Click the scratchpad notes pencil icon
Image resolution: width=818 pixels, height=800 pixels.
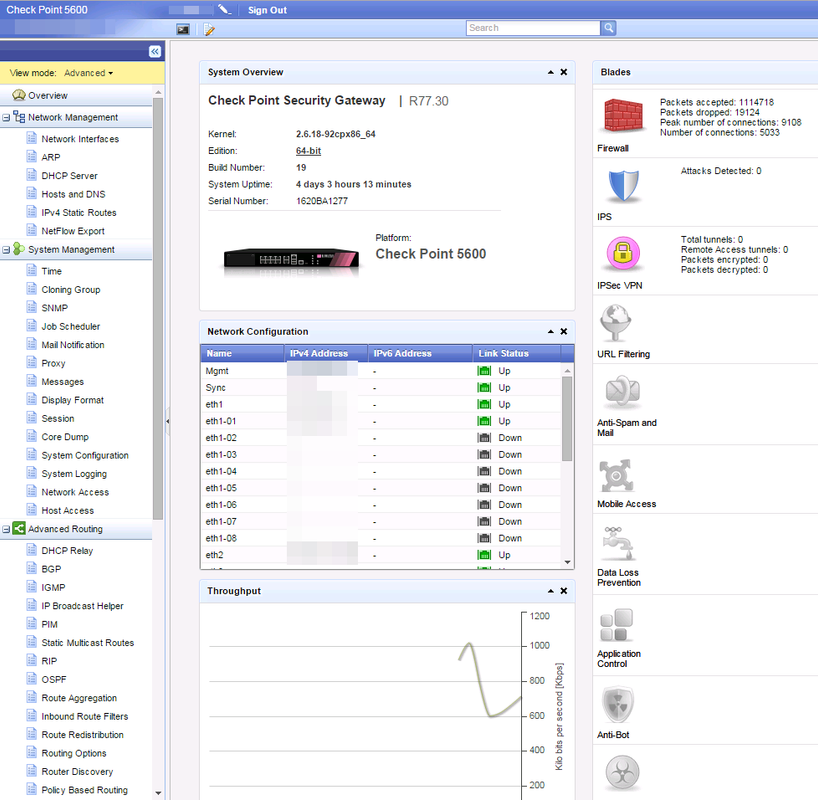pos(209,29)
